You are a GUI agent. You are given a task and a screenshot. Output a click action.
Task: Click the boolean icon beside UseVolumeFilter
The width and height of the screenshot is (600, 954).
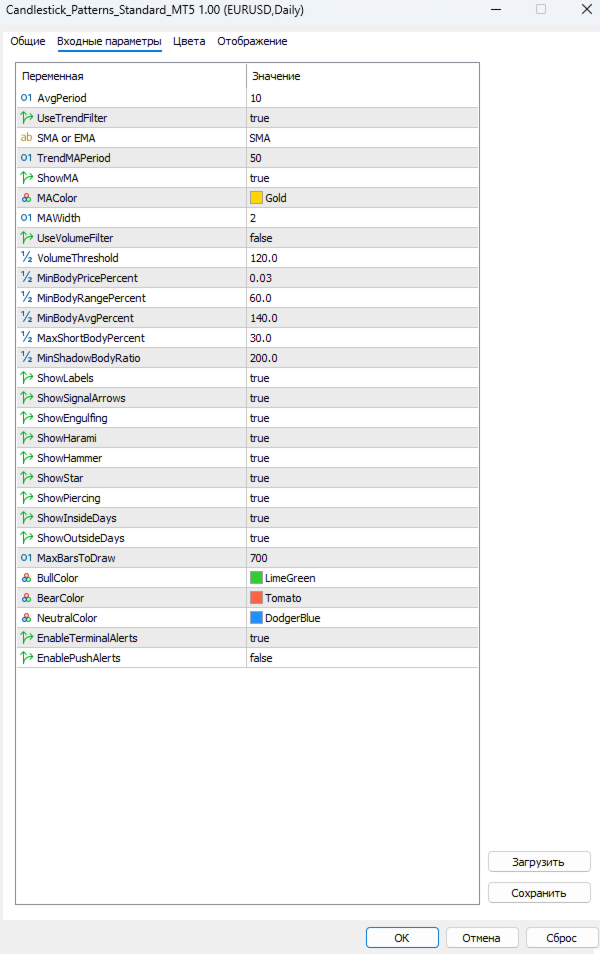pyautogui.click(x=26, y=238)
